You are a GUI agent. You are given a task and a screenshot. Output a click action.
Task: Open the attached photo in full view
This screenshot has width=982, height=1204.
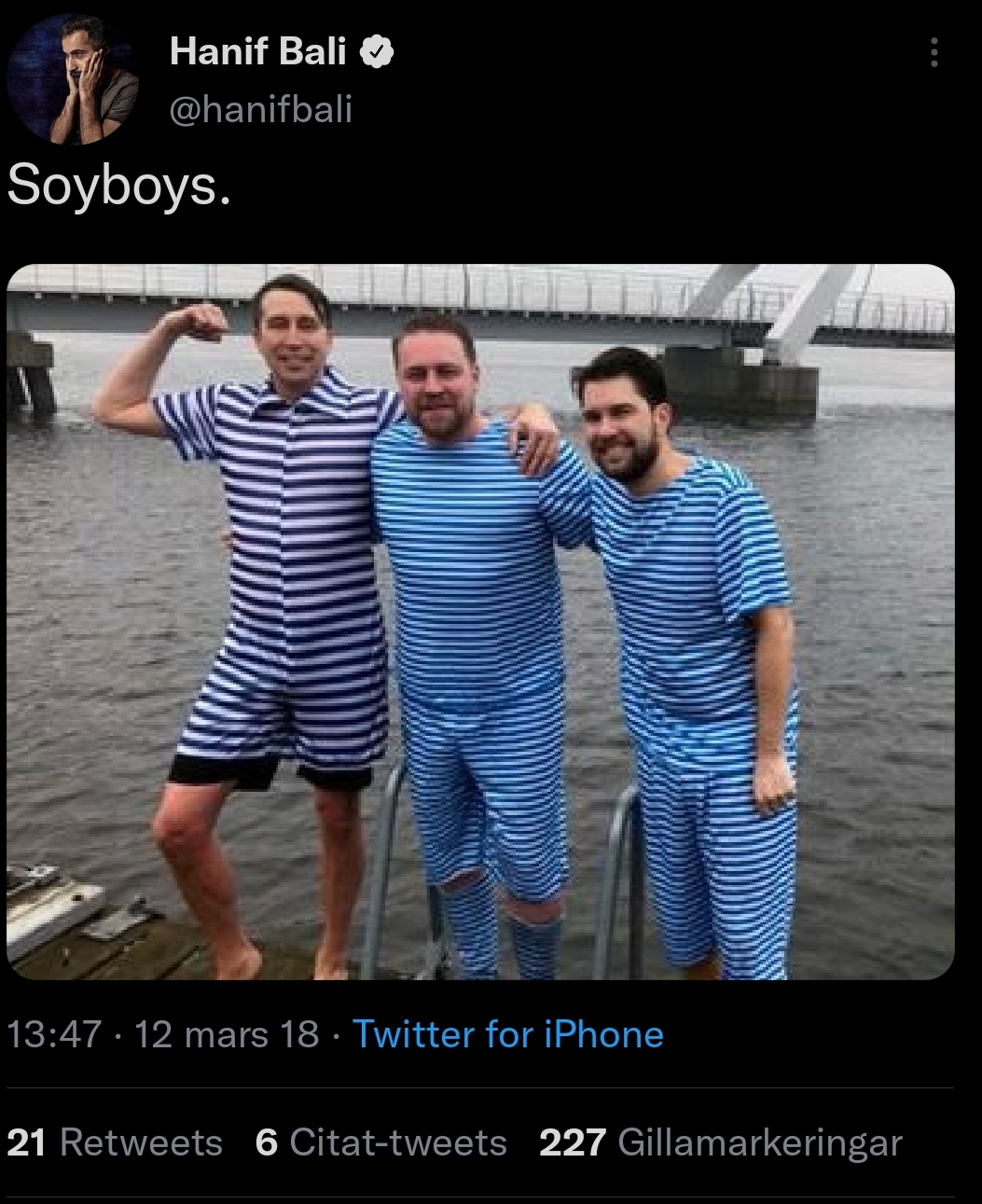click(480, 622)
